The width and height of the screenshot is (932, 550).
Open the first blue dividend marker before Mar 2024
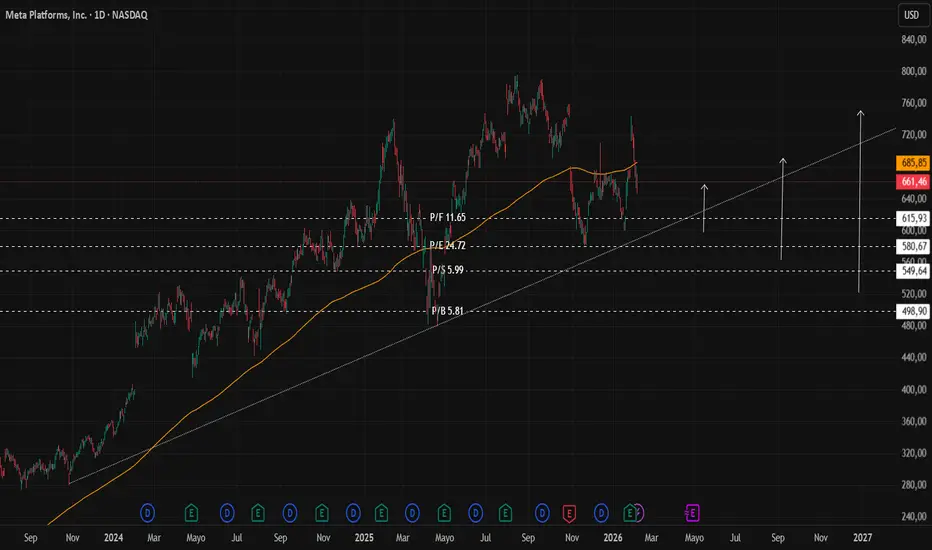coord(147,513)
